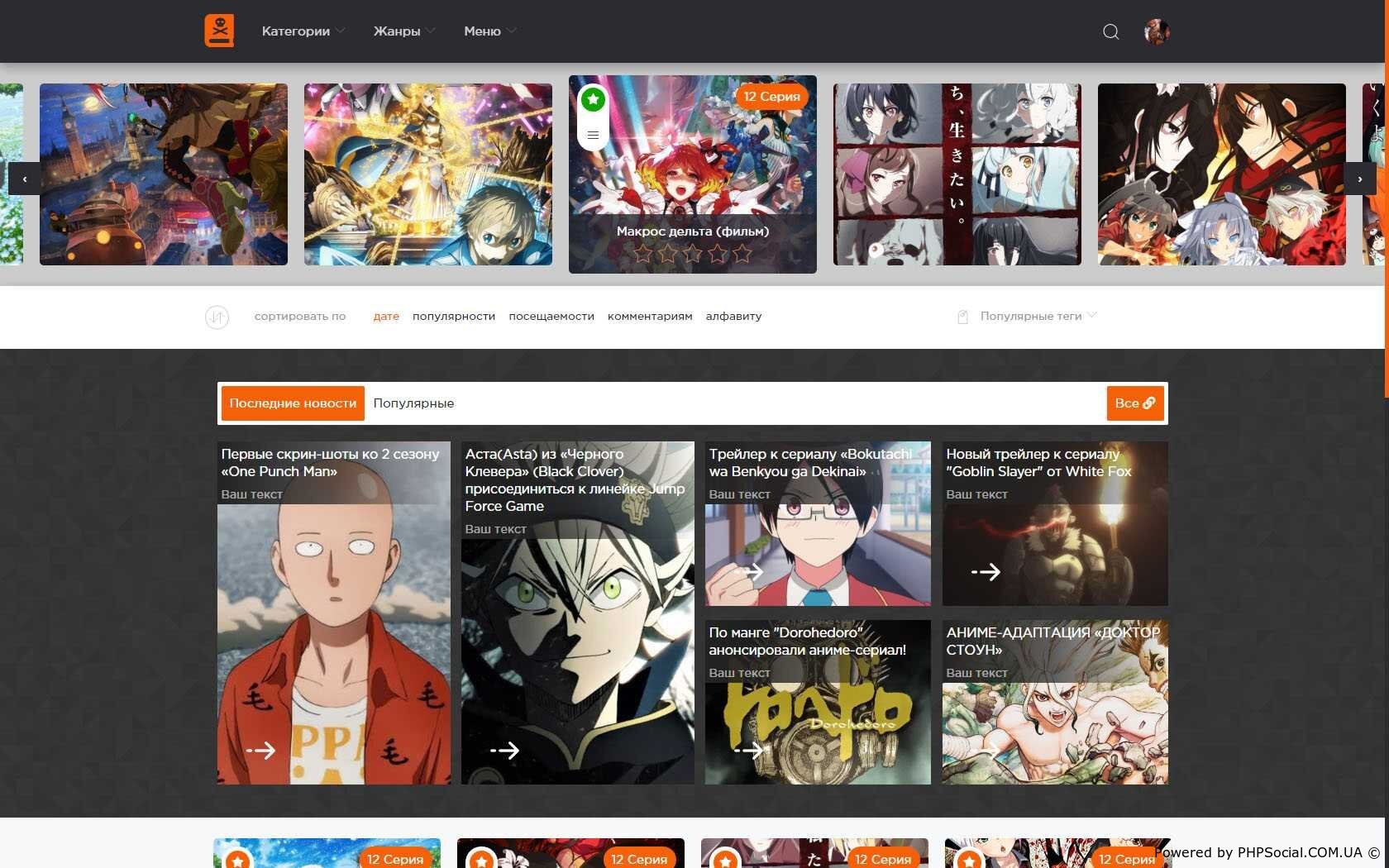Screen dimensions: 1389x868
Task: Rate Macross Delta with the fifth star
Action: point(742,254)
